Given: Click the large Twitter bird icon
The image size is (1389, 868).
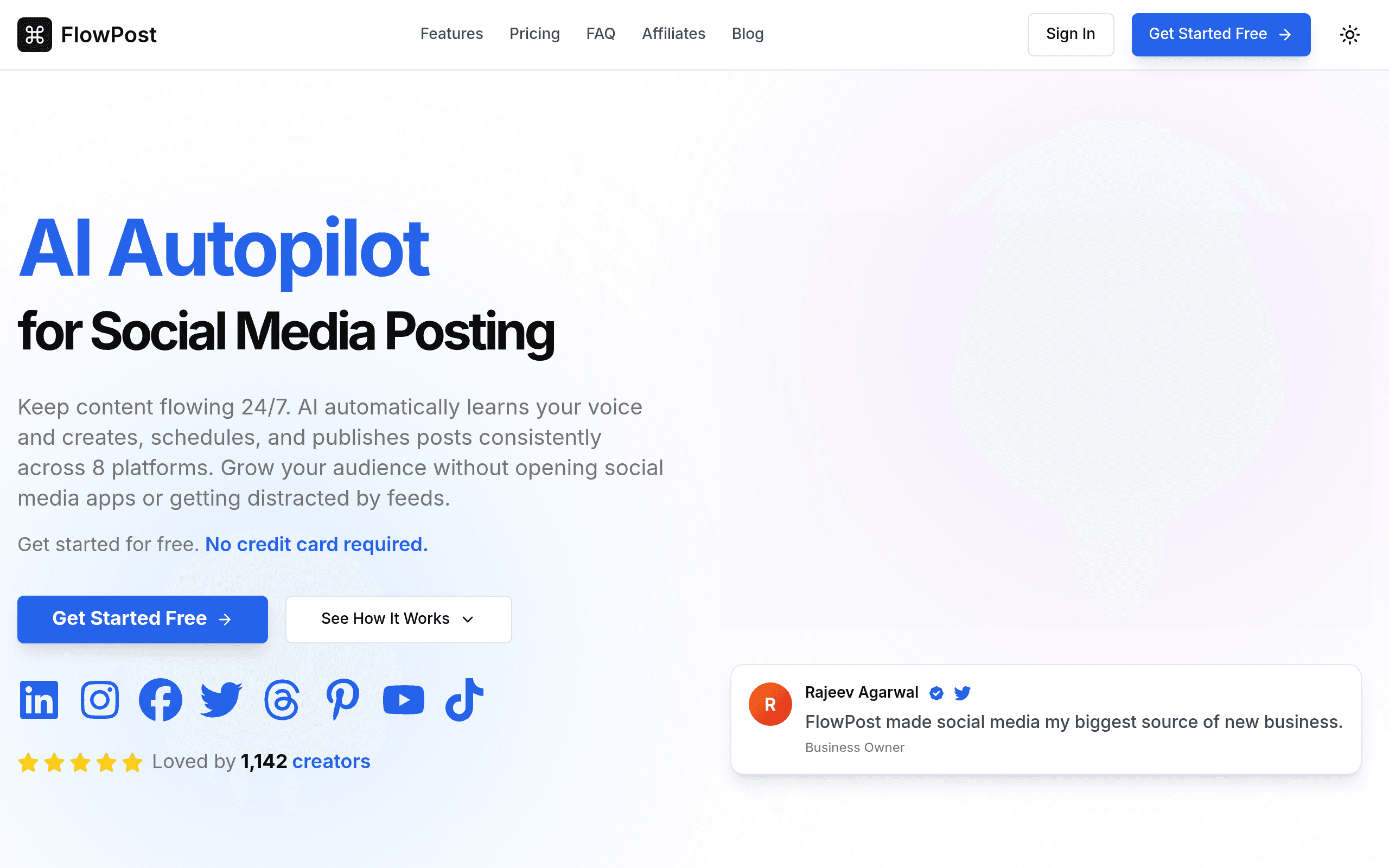Looking at the screenshot, I should coord(221,699).
